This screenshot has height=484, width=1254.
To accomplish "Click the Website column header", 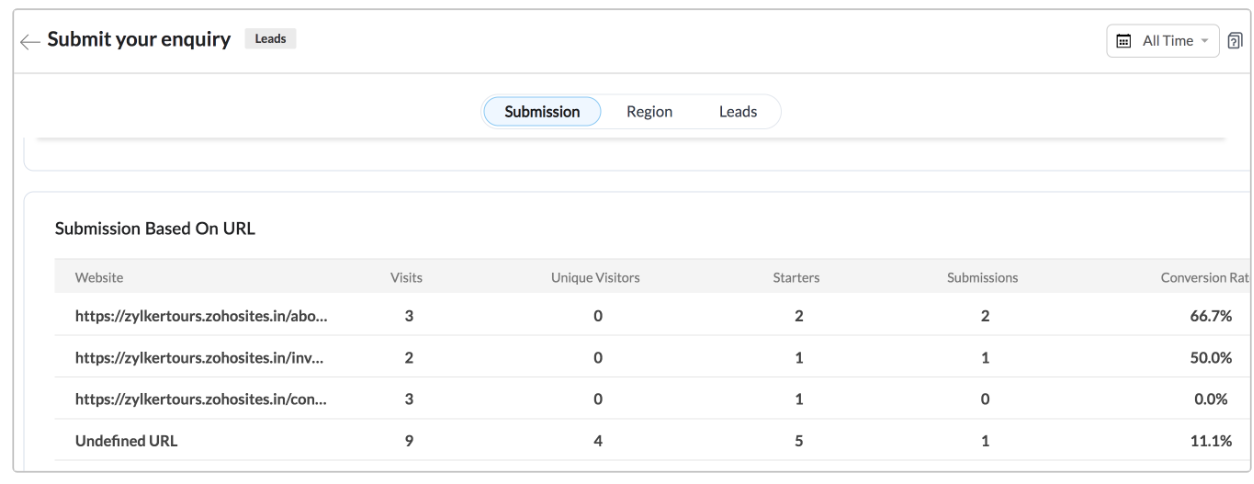I will [x=99, y=278].
